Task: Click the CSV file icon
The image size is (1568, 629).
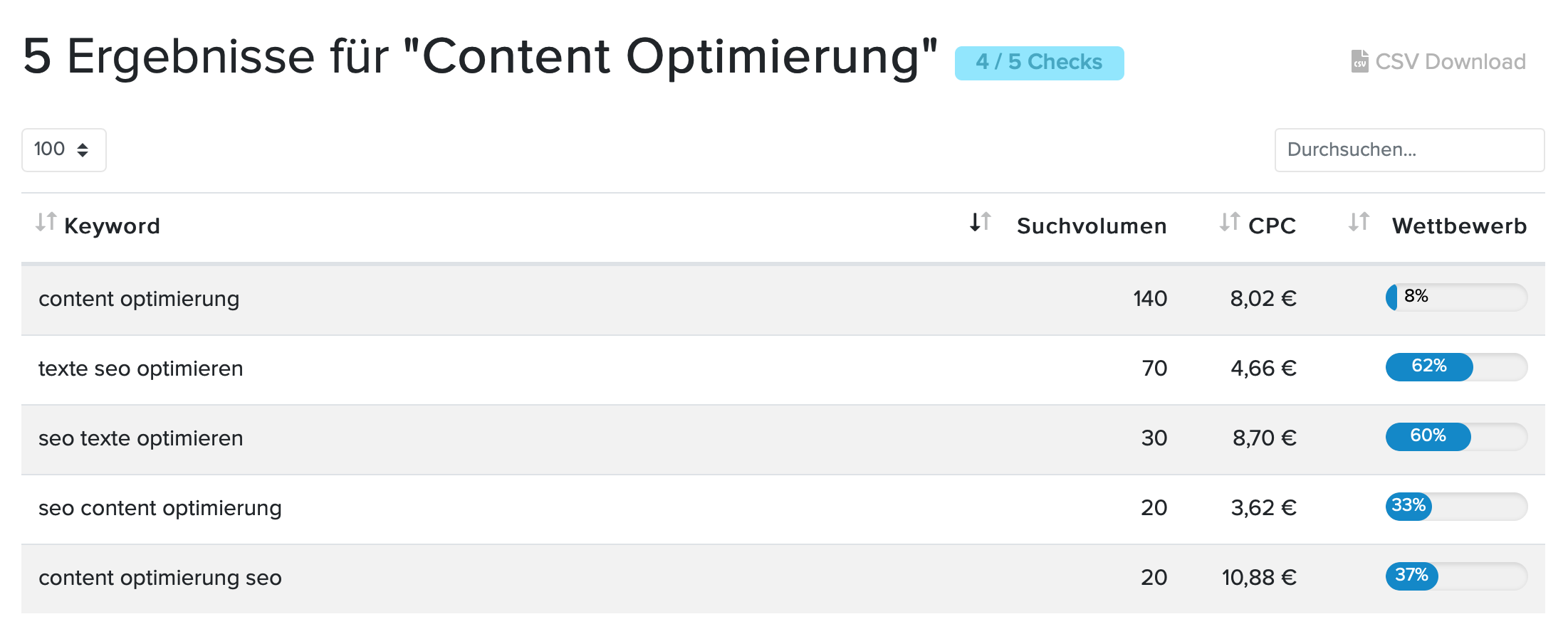Action: tap(1359, 61)
